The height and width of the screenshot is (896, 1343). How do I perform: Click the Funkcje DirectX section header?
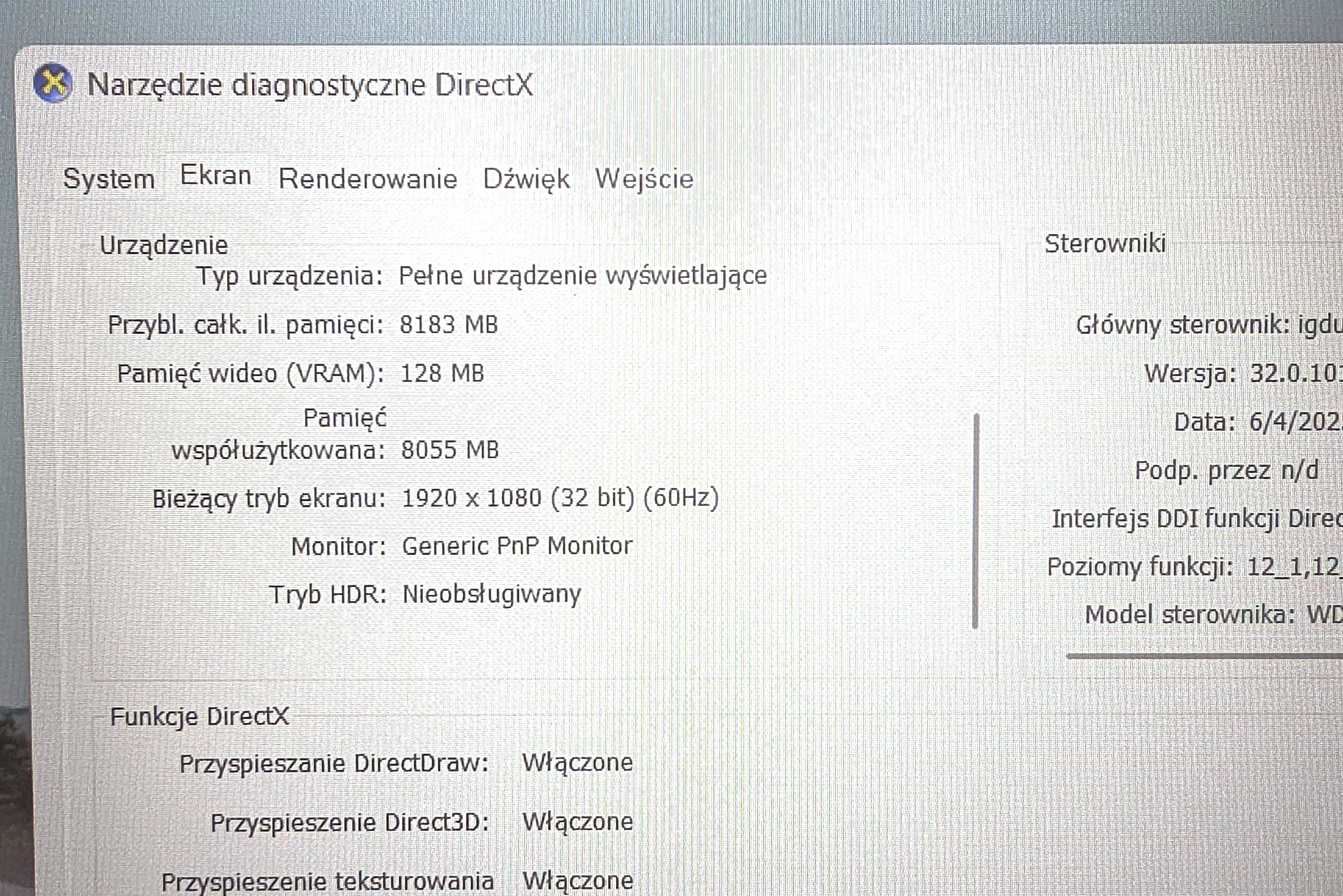pos(201,715)
